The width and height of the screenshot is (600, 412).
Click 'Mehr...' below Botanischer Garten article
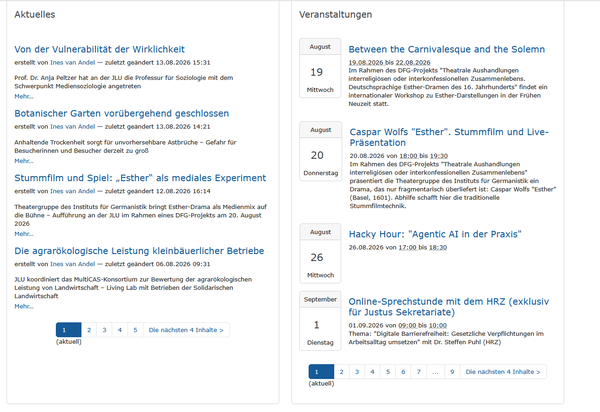24,161
